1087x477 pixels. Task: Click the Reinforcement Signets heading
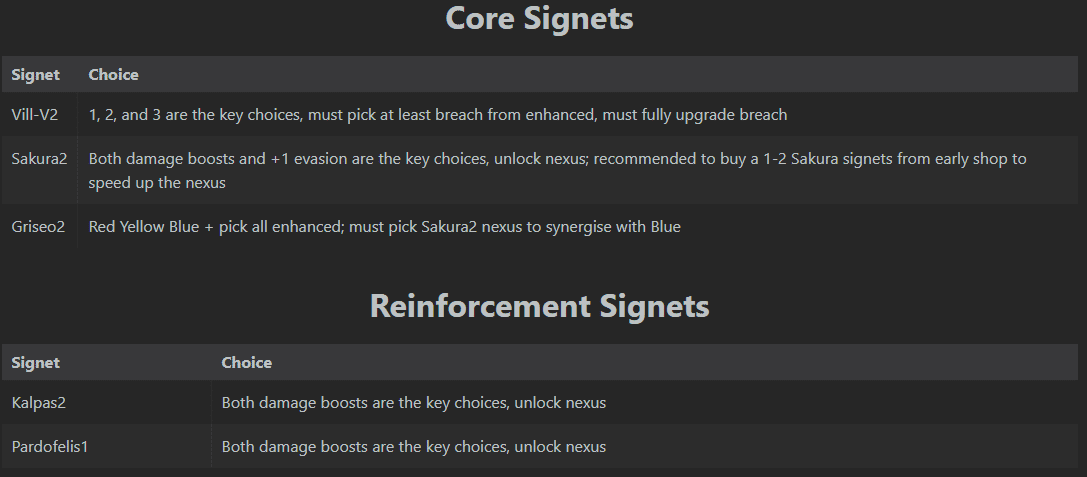[x=539, y=306]
